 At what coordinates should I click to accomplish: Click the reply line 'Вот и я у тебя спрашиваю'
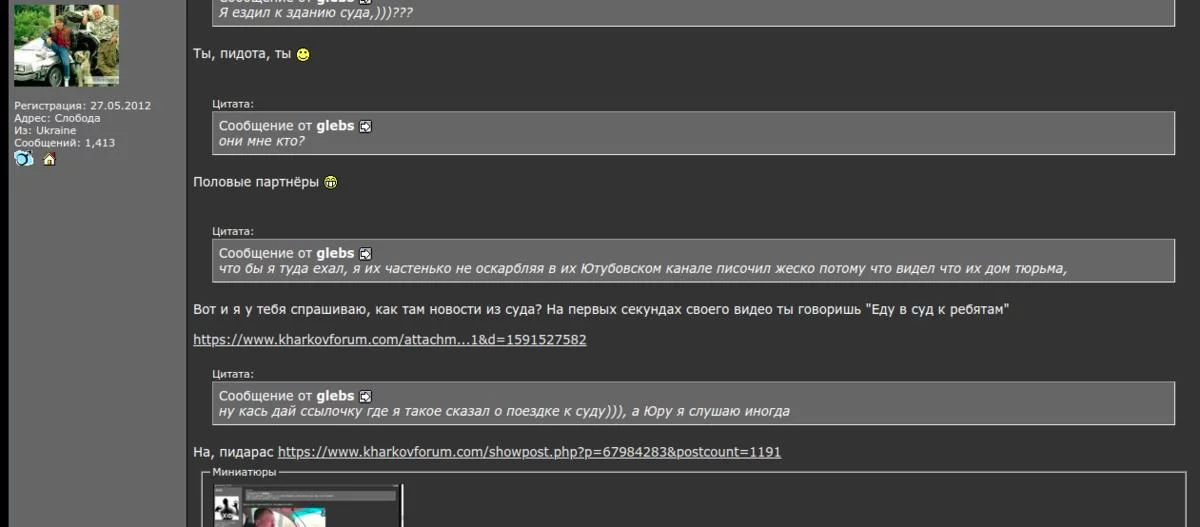tap(601, 310)
